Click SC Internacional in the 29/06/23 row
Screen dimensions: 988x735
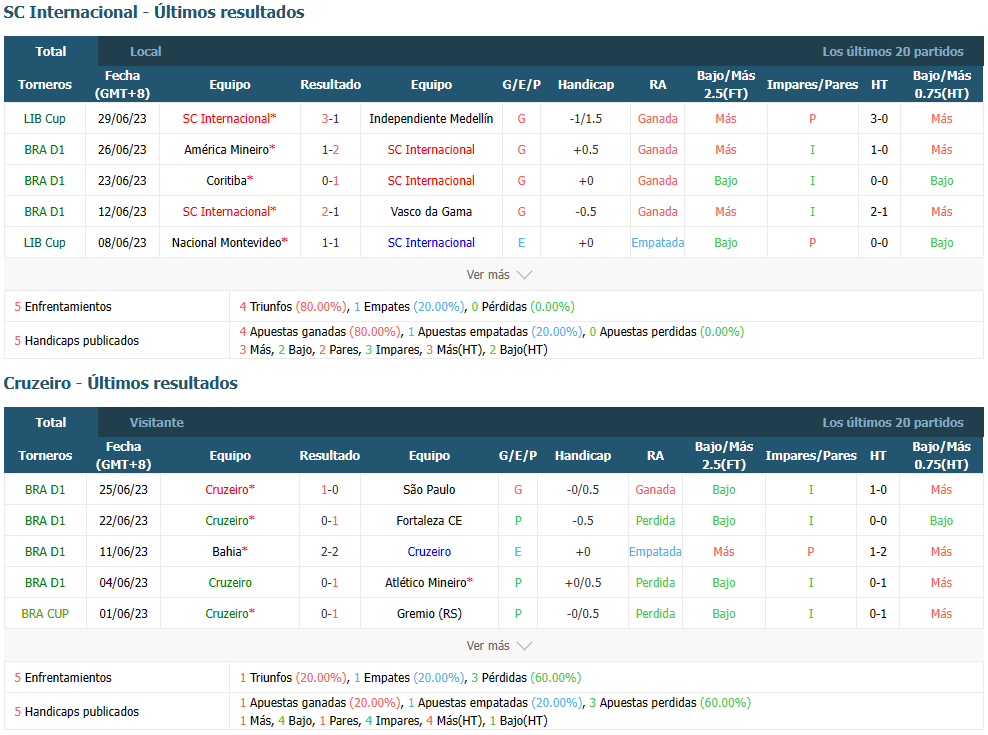click(x=226, y=119)
